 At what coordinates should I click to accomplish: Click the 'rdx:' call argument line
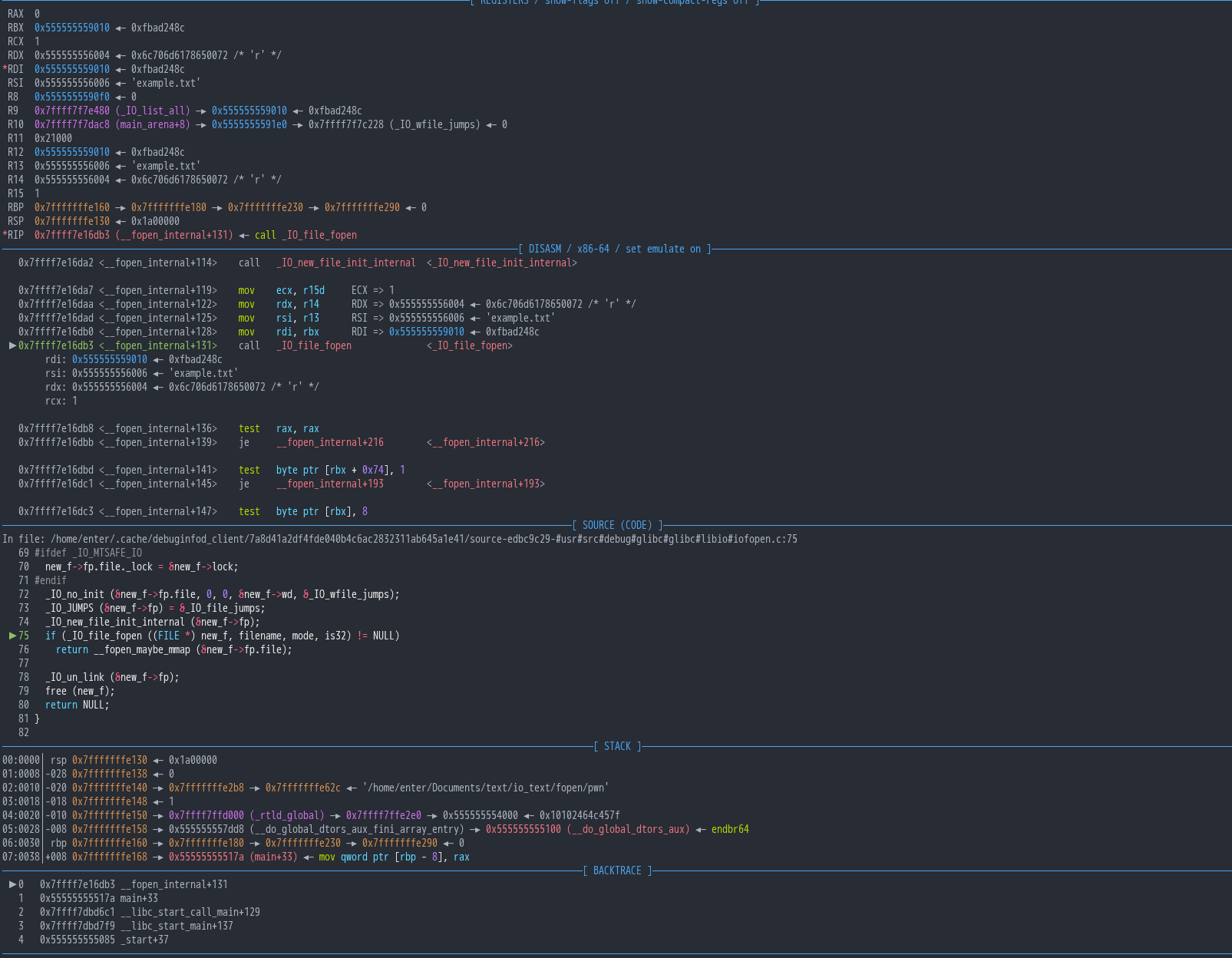click(182, 387)
